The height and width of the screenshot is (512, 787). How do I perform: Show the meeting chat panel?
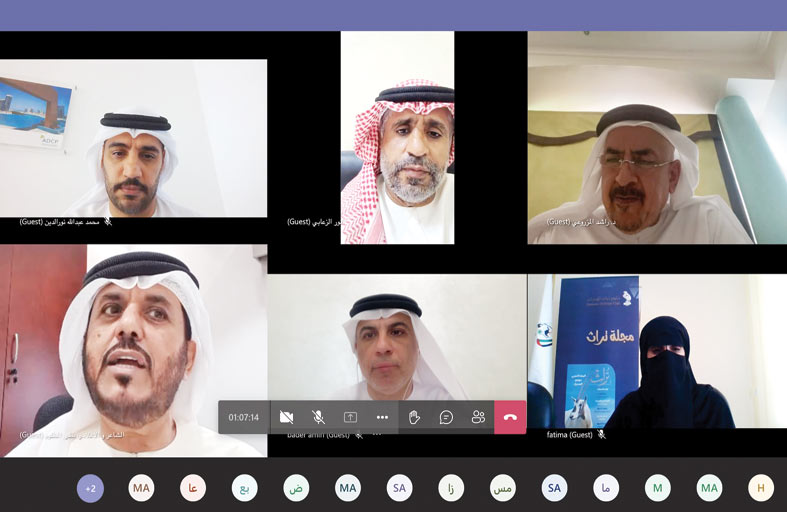click(x=446, y=417)
